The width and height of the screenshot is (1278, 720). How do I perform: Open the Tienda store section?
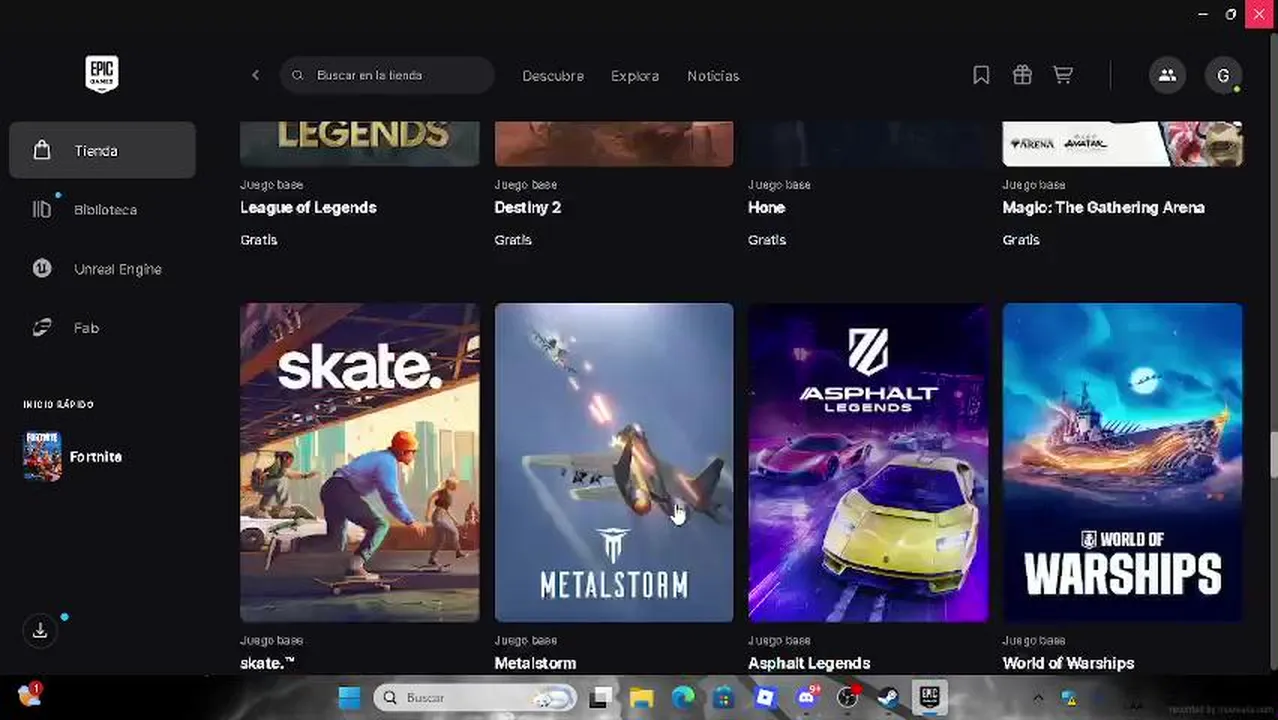point(102,150)
